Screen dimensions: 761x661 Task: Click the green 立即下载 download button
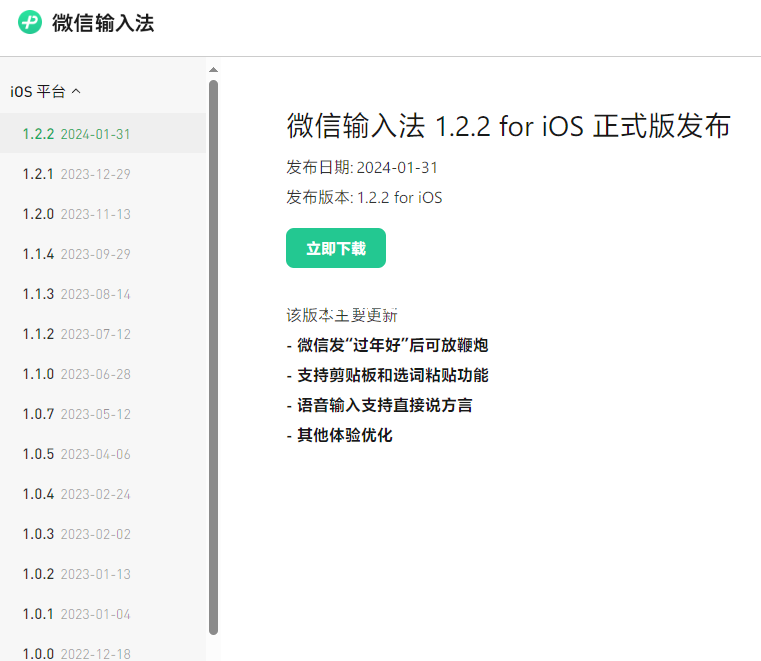[336, 248]
